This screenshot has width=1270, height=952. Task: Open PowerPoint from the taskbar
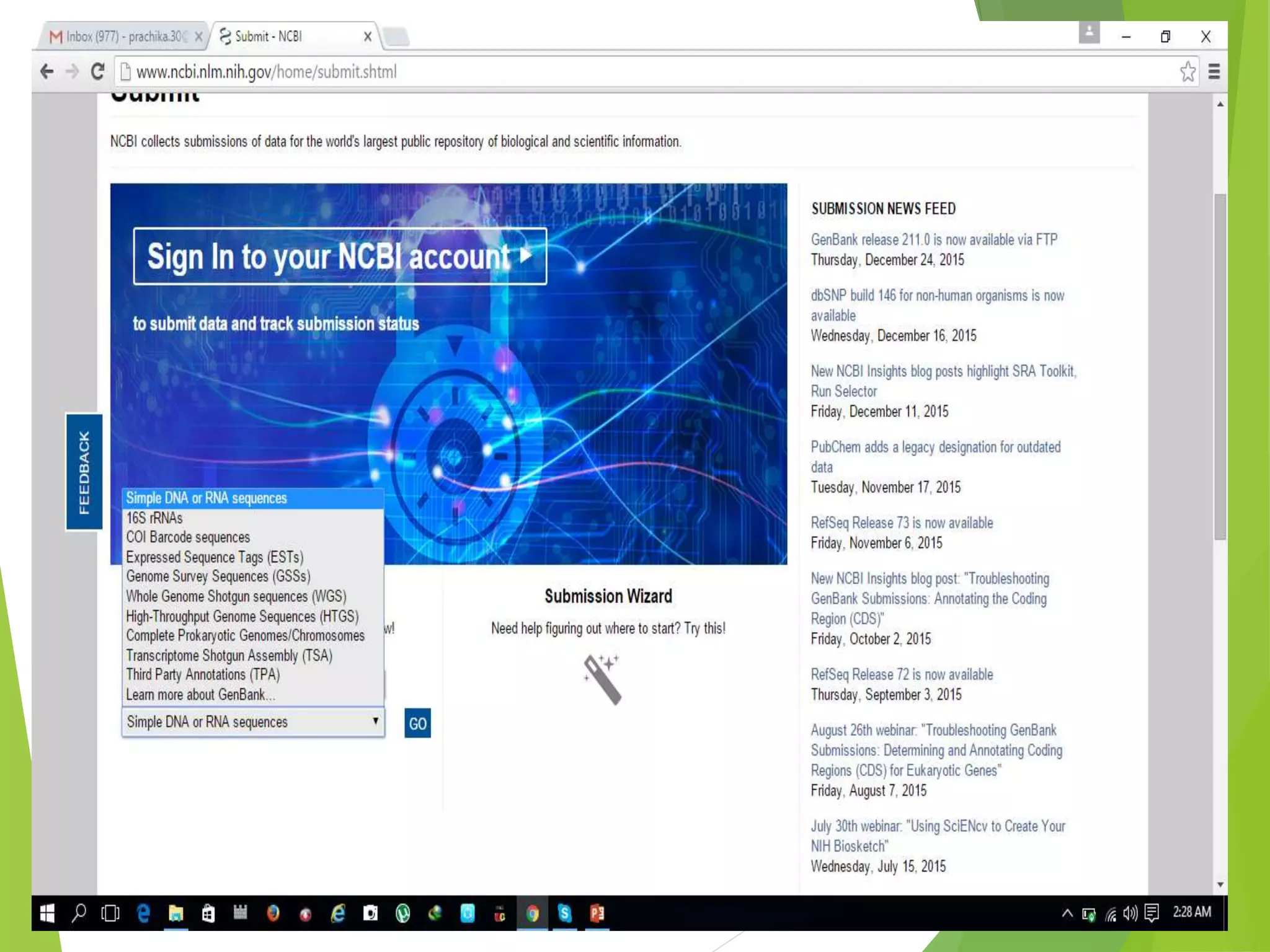pos(597,913)
